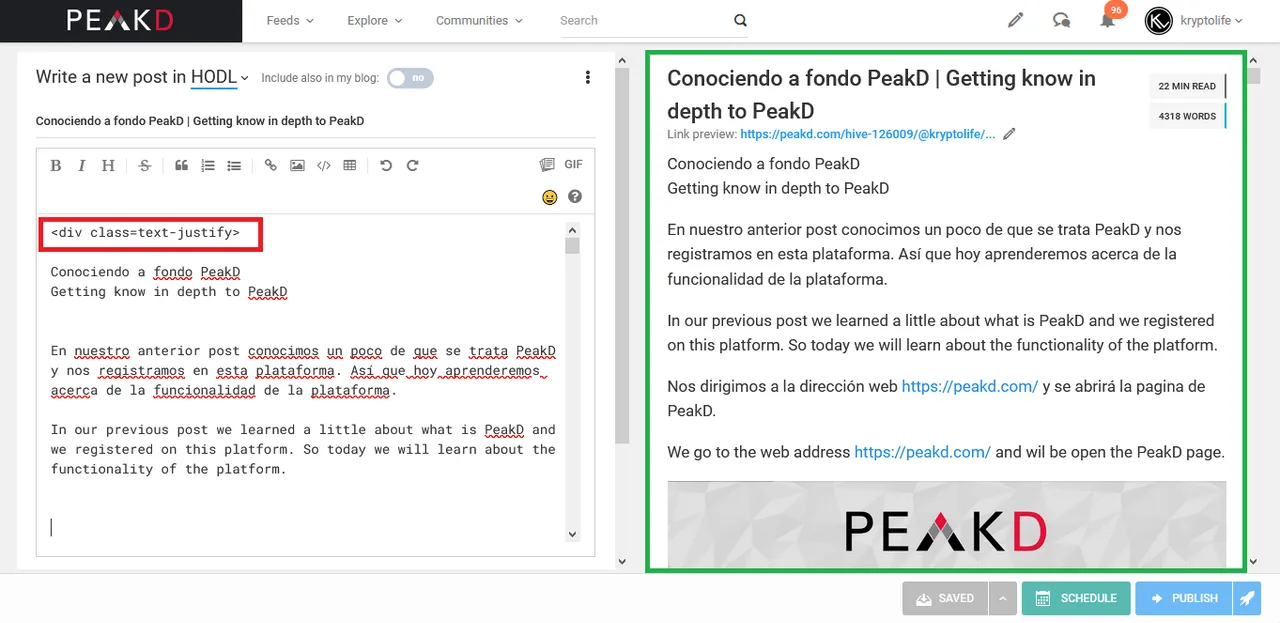Expand the Feeds menu
The image size is (1280, 623).
pyautogui.click(x=290, y=20)
